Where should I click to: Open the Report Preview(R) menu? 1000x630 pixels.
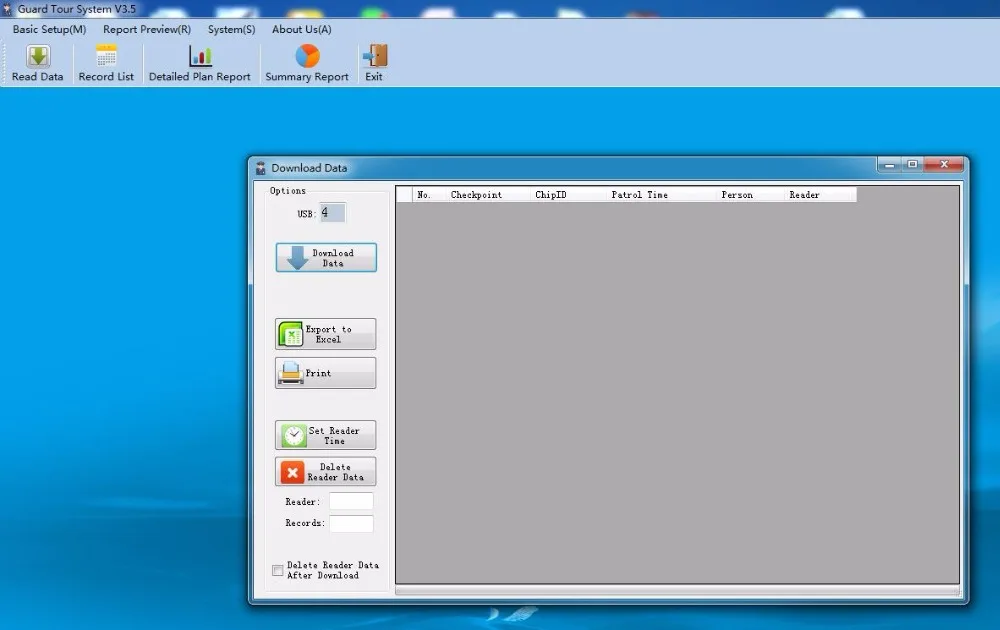click(147, 29)
